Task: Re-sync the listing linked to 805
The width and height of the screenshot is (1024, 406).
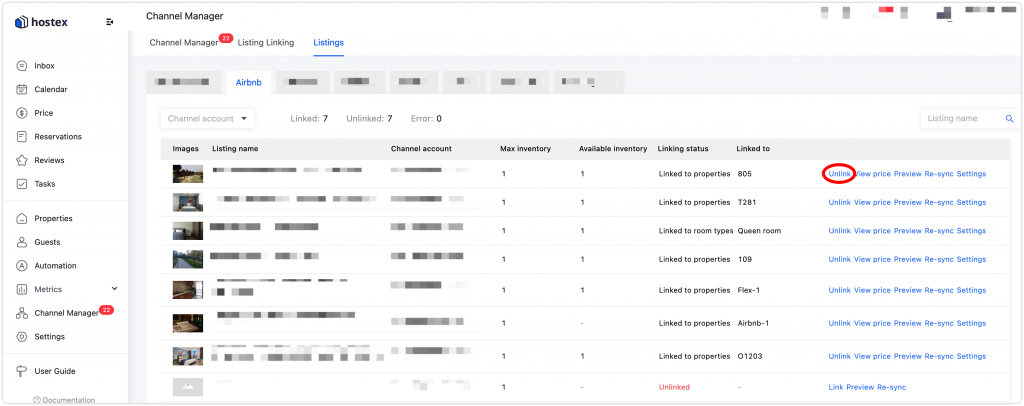Action: [x=938, y=174]
